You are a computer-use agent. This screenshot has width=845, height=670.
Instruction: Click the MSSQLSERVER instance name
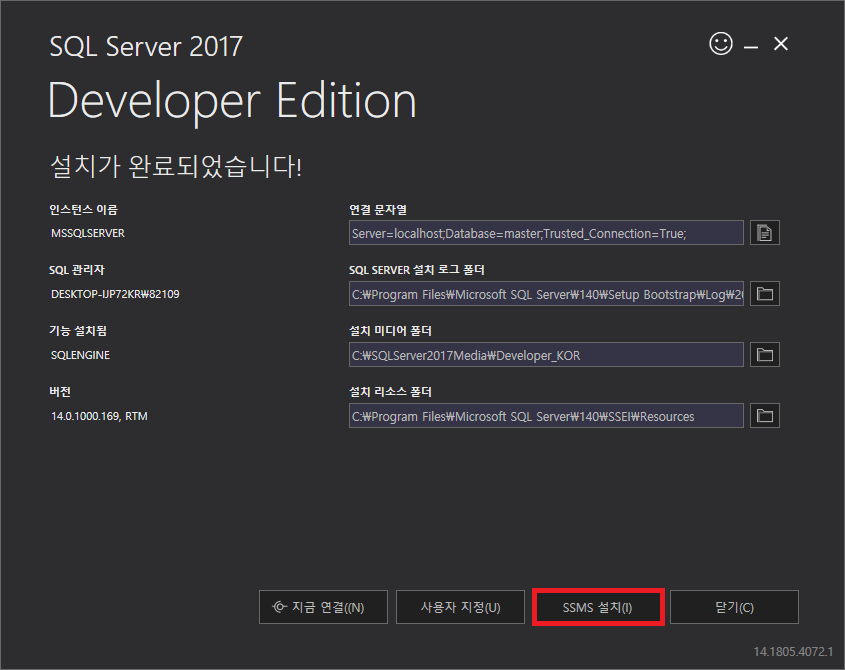(88, 233)
